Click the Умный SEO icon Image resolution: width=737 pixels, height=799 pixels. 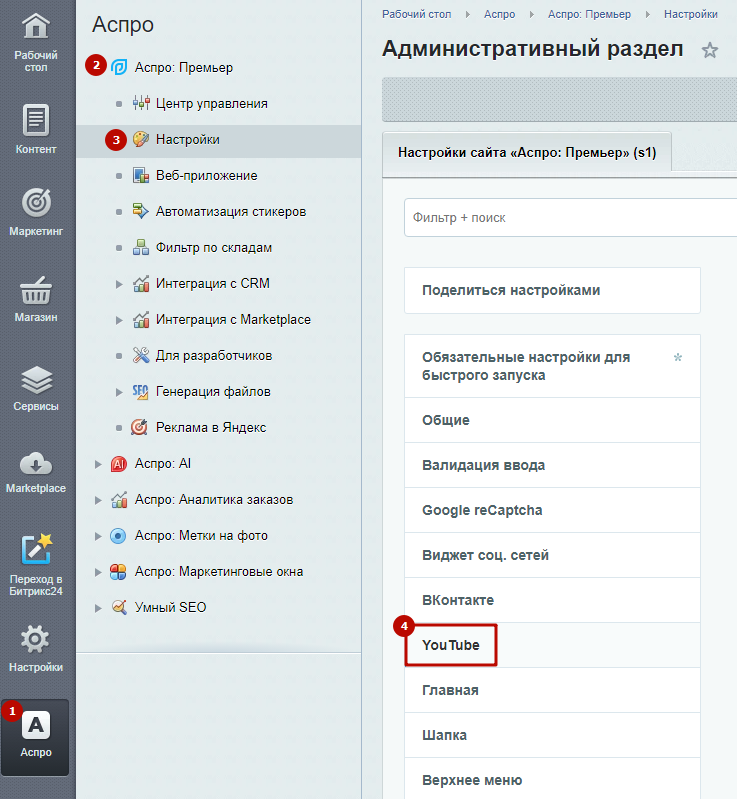[119, 607]
